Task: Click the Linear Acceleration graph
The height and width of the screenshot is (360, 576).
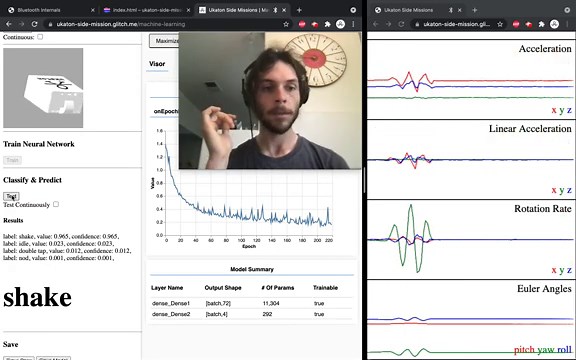Action: 470,159
